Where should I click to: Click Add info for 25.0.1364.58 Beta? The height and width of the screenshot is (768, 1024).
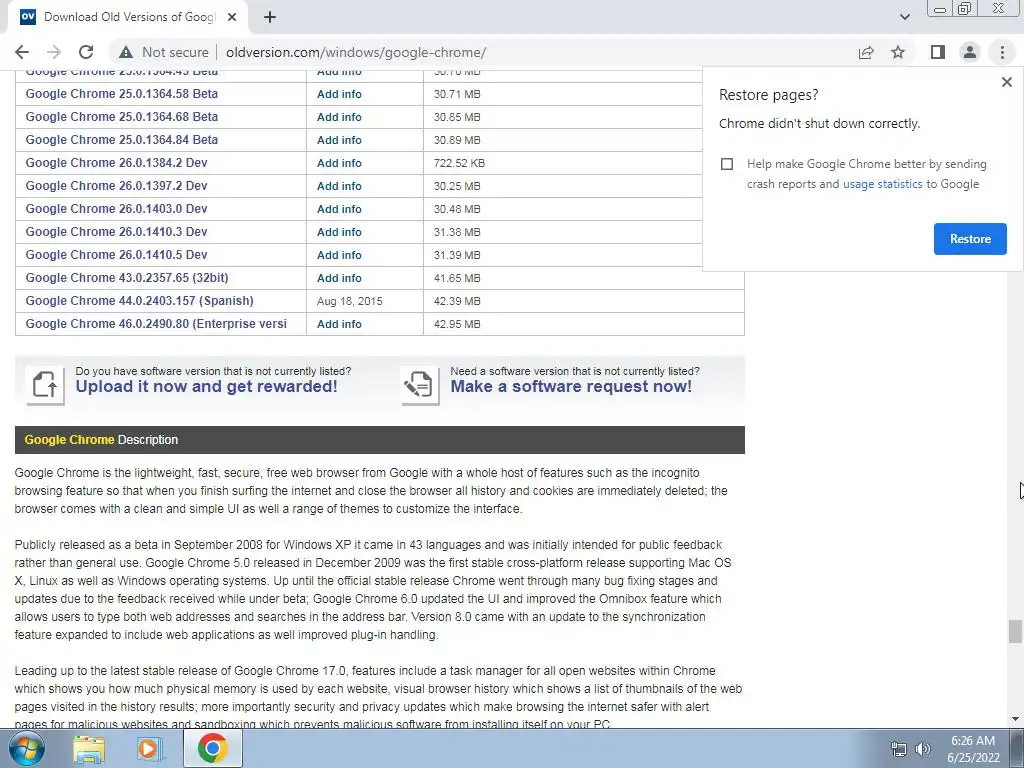coord(339,94)
